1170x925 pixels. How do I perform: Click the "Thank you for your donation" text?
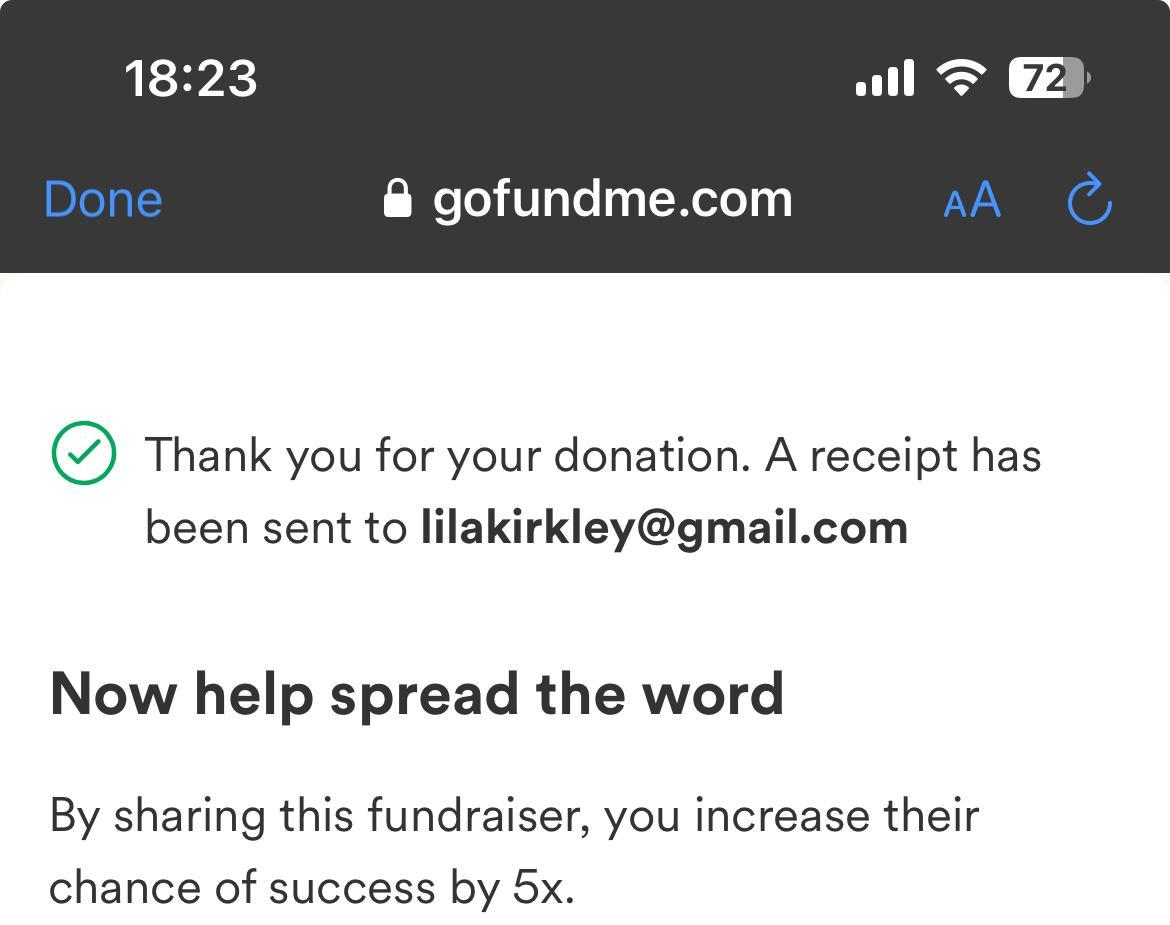447,456
